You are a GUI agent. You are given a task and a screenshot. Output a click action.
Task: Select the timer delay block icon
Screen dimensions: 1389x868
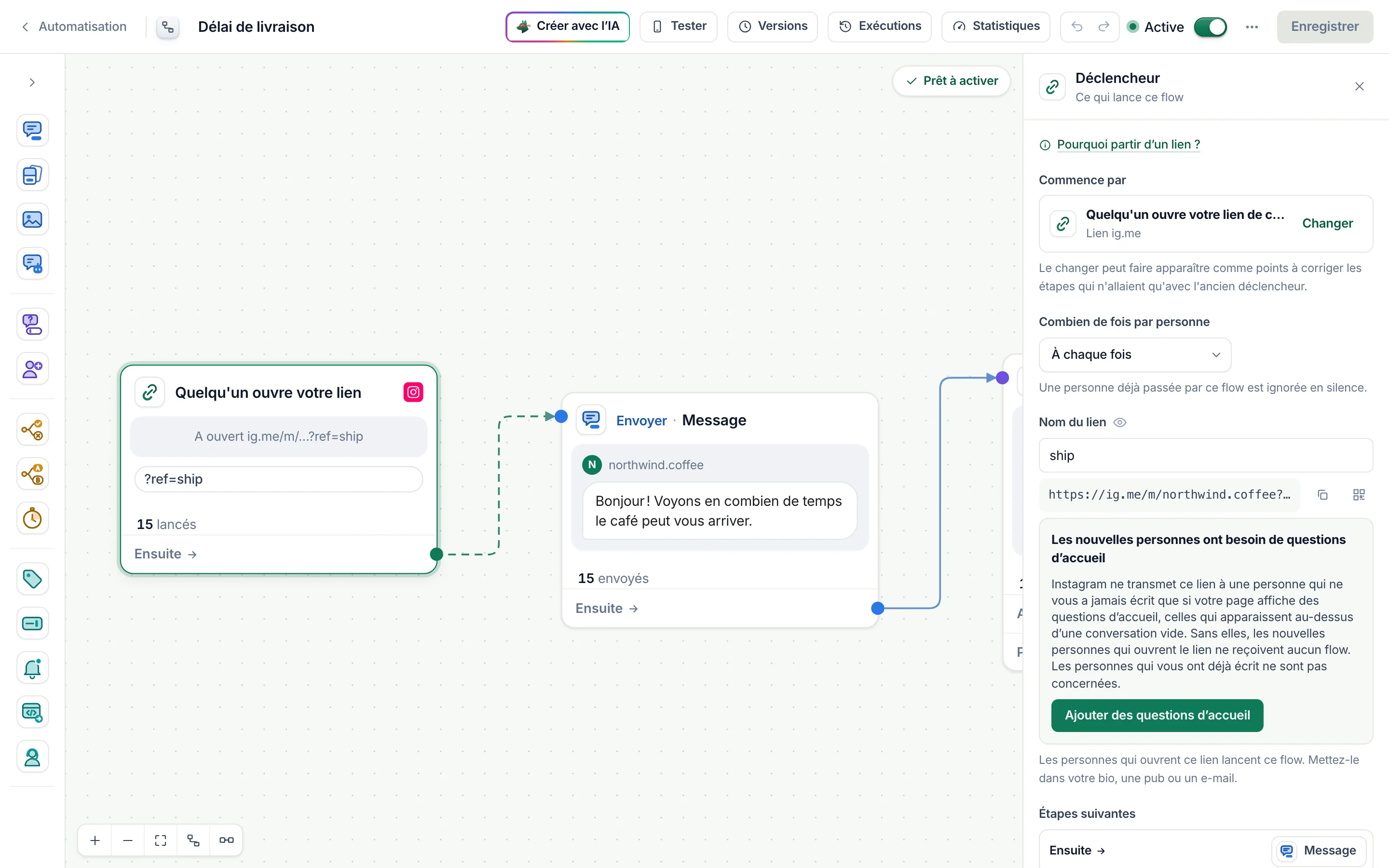tap(32, 518)
